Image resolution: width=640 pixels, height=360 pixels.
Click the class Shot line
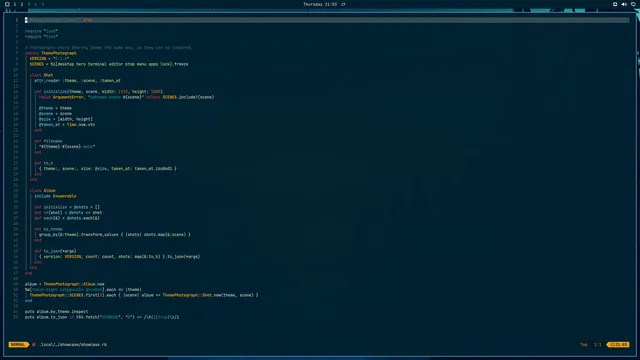tap(41, 75)
